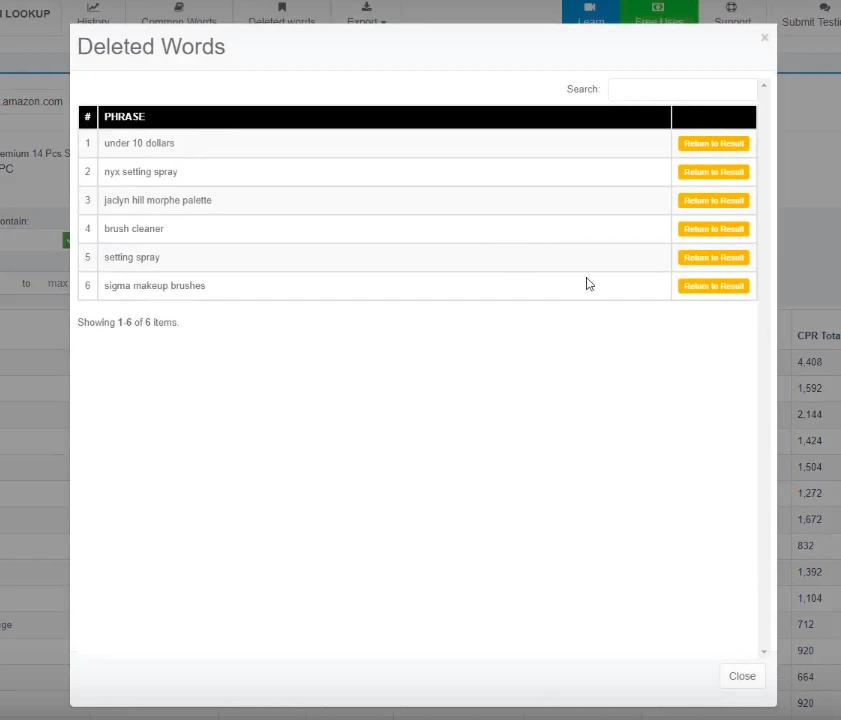Expand the Export dropdown arrow

coord(383,22)
